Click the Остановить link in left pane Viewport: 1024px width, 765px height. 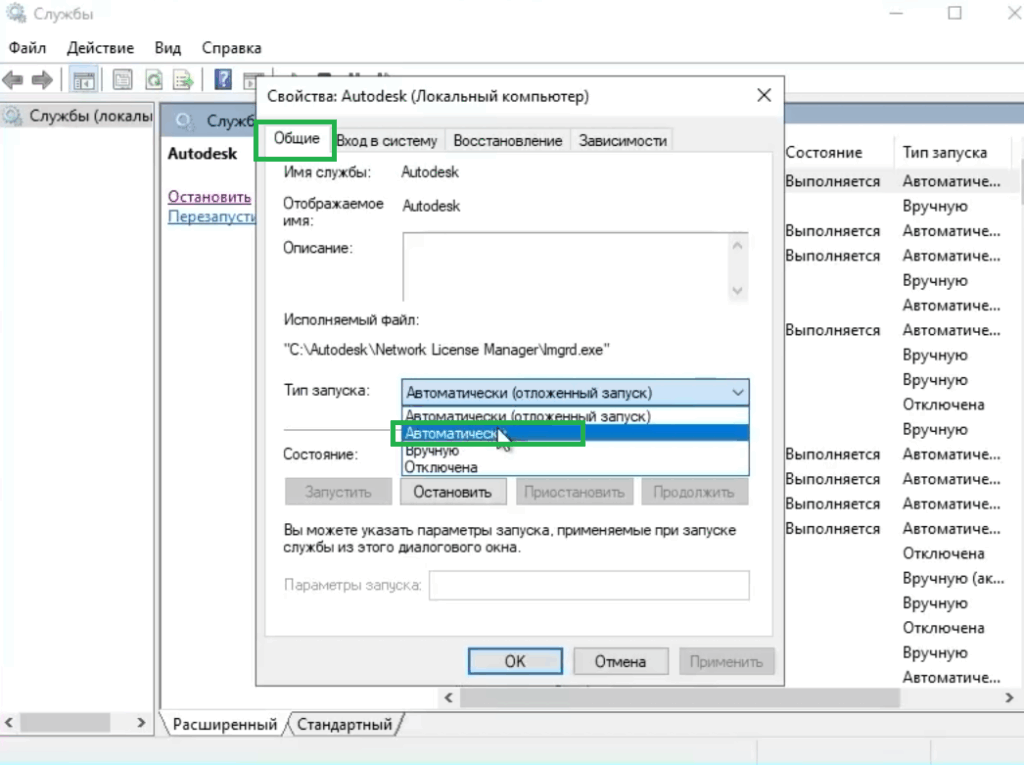209,197
